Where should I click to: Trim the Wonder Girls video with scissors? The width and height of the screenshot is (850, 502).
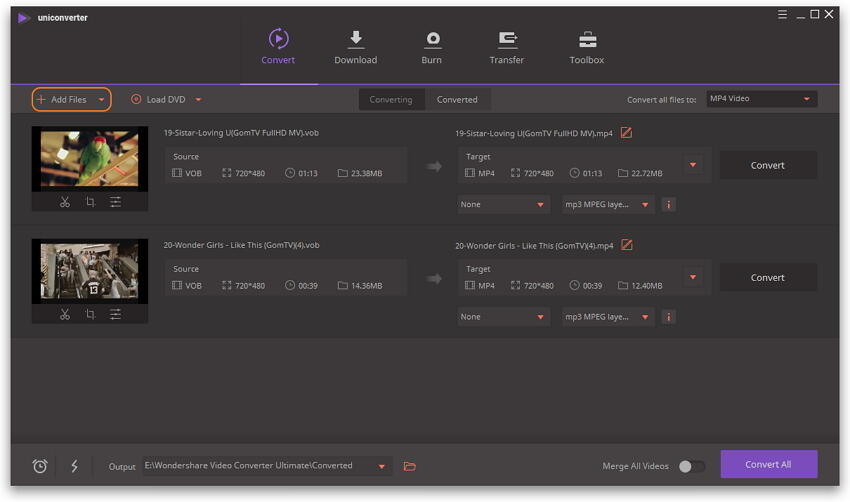coord(65,314)
